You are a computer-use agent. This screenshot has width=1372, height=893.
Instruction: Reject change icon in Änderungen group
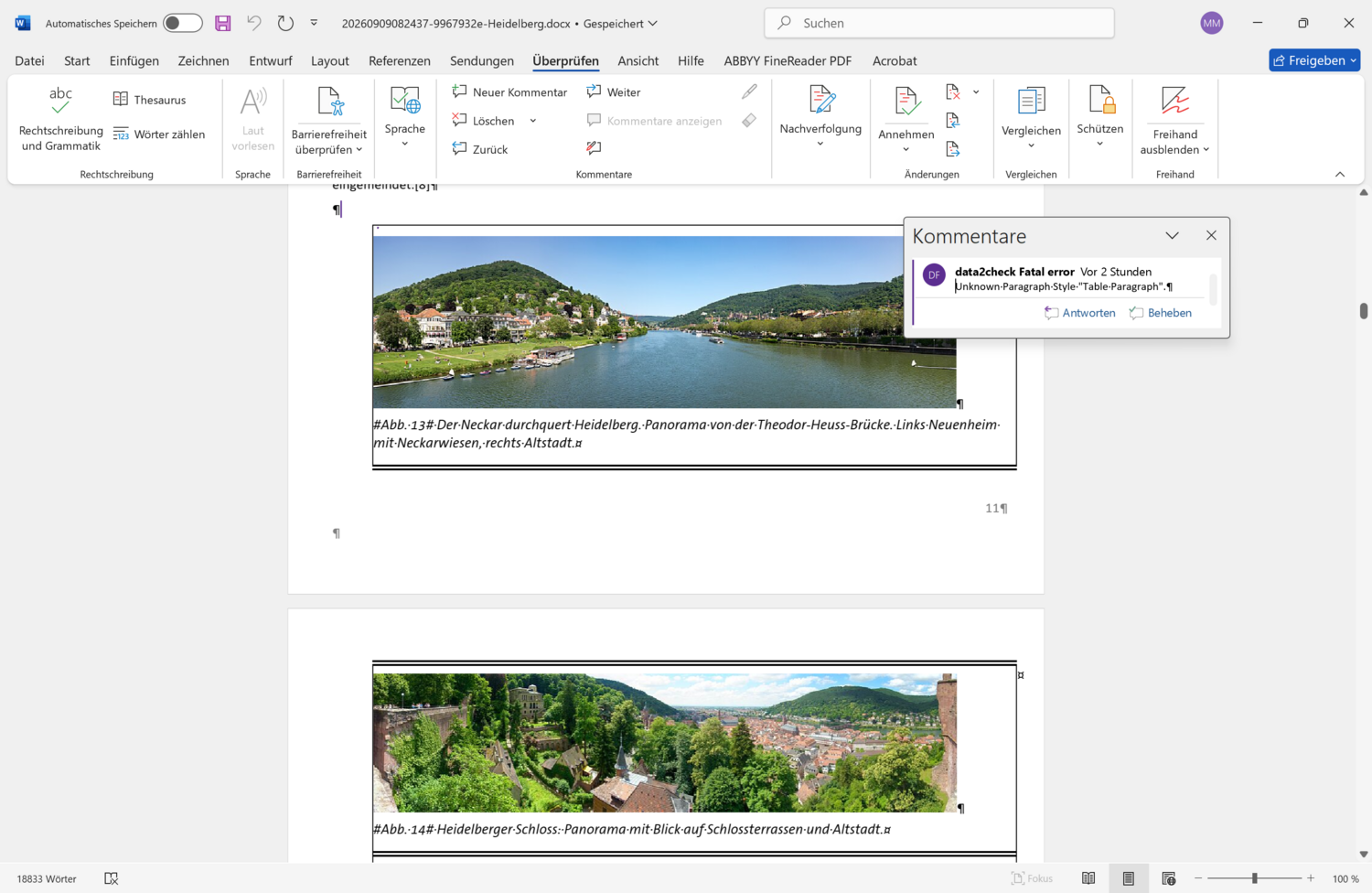(952, 91)
